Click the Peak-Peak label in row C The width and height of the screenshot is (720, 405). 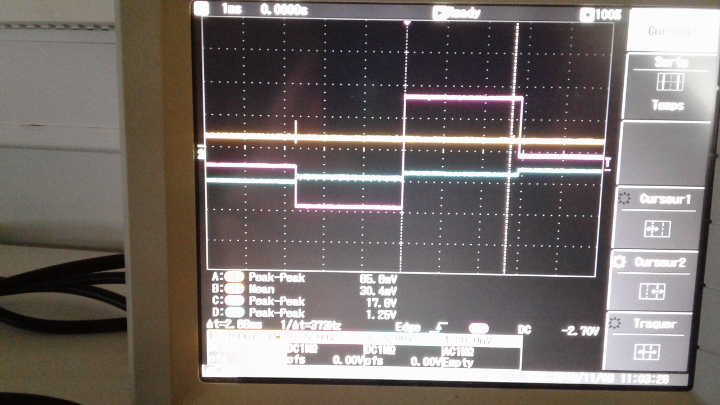[x=276, y=301]
